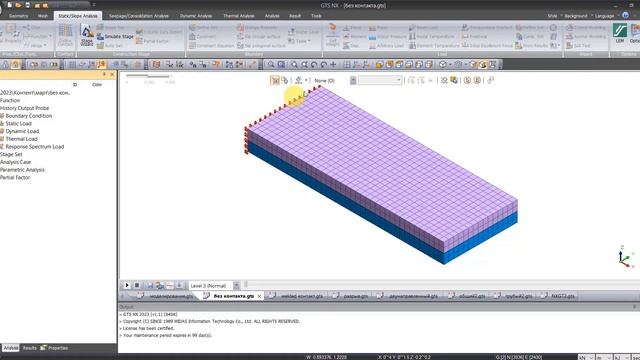The image size is (640, 360).
Task: Click Nodal Temperature in ribbon
Action: pos(431,36)
